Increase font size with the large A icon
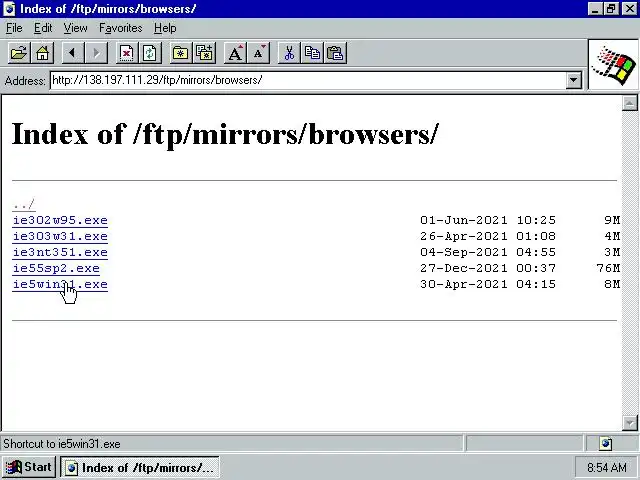The height and width of the screenshot is (480, 640). pyautogui.click(x=235, y=53)
